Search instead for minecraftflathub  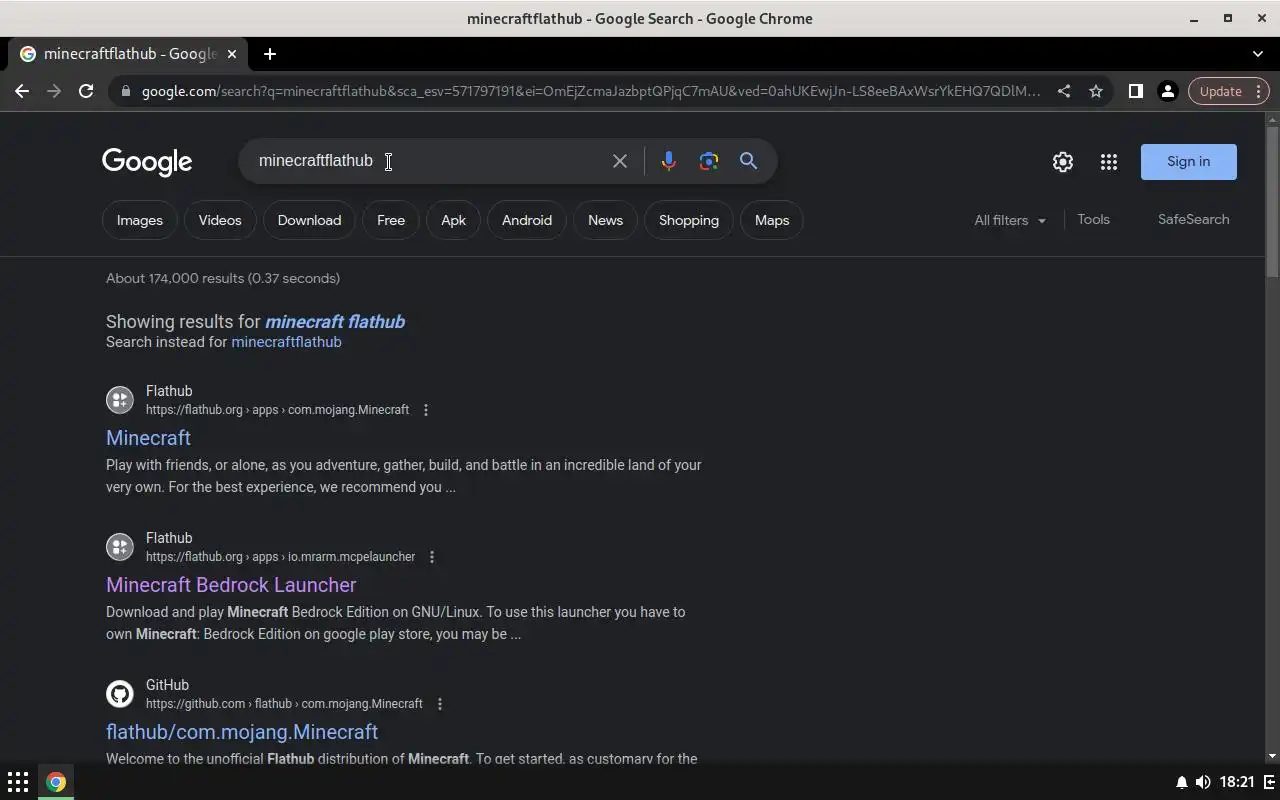(x=286, y=342)
